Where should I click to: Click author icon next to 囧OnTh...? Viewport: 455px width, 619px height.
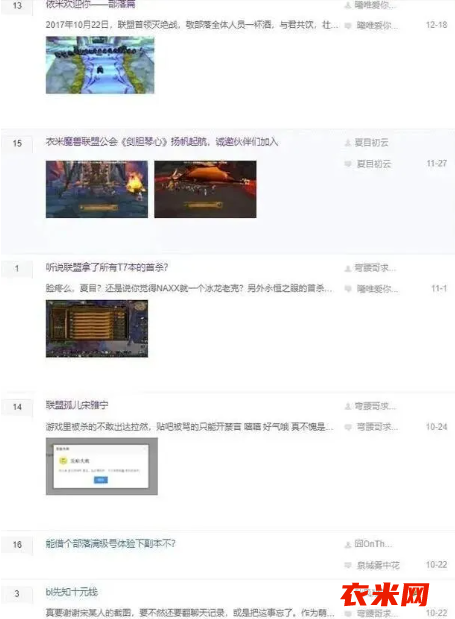[x=348, y=544]
